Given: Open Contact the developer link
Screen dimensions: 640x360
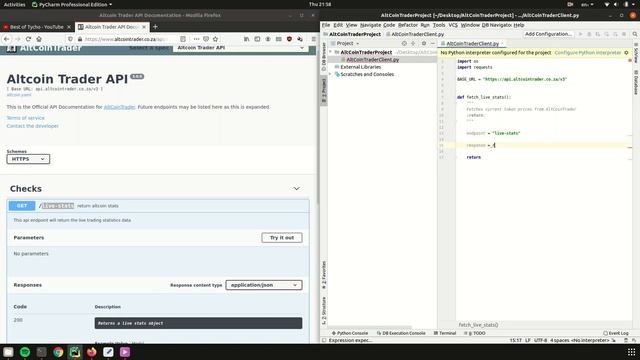Looking at the screenshot, I should point(33,126).
